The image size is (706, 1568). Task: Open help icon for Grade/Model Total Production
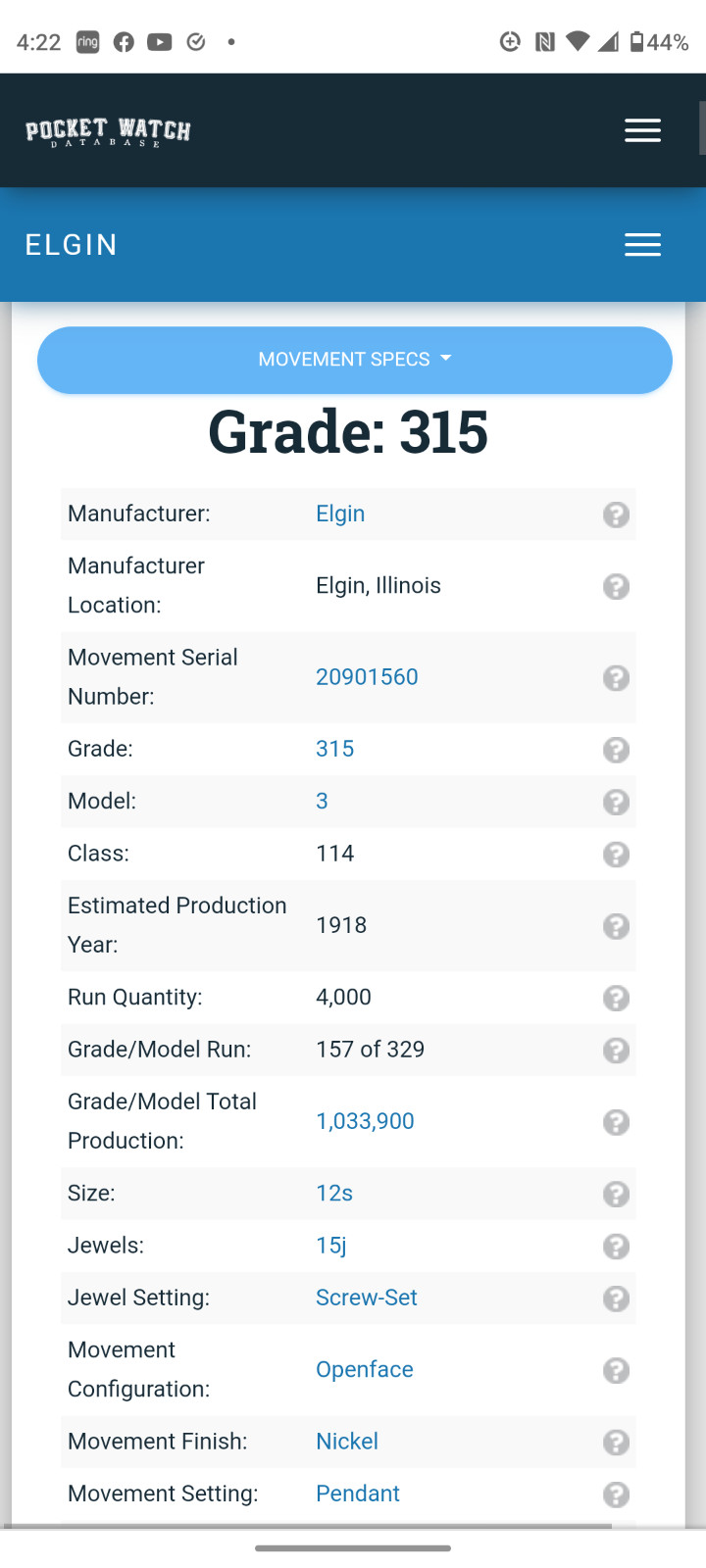pos(616,1122)
